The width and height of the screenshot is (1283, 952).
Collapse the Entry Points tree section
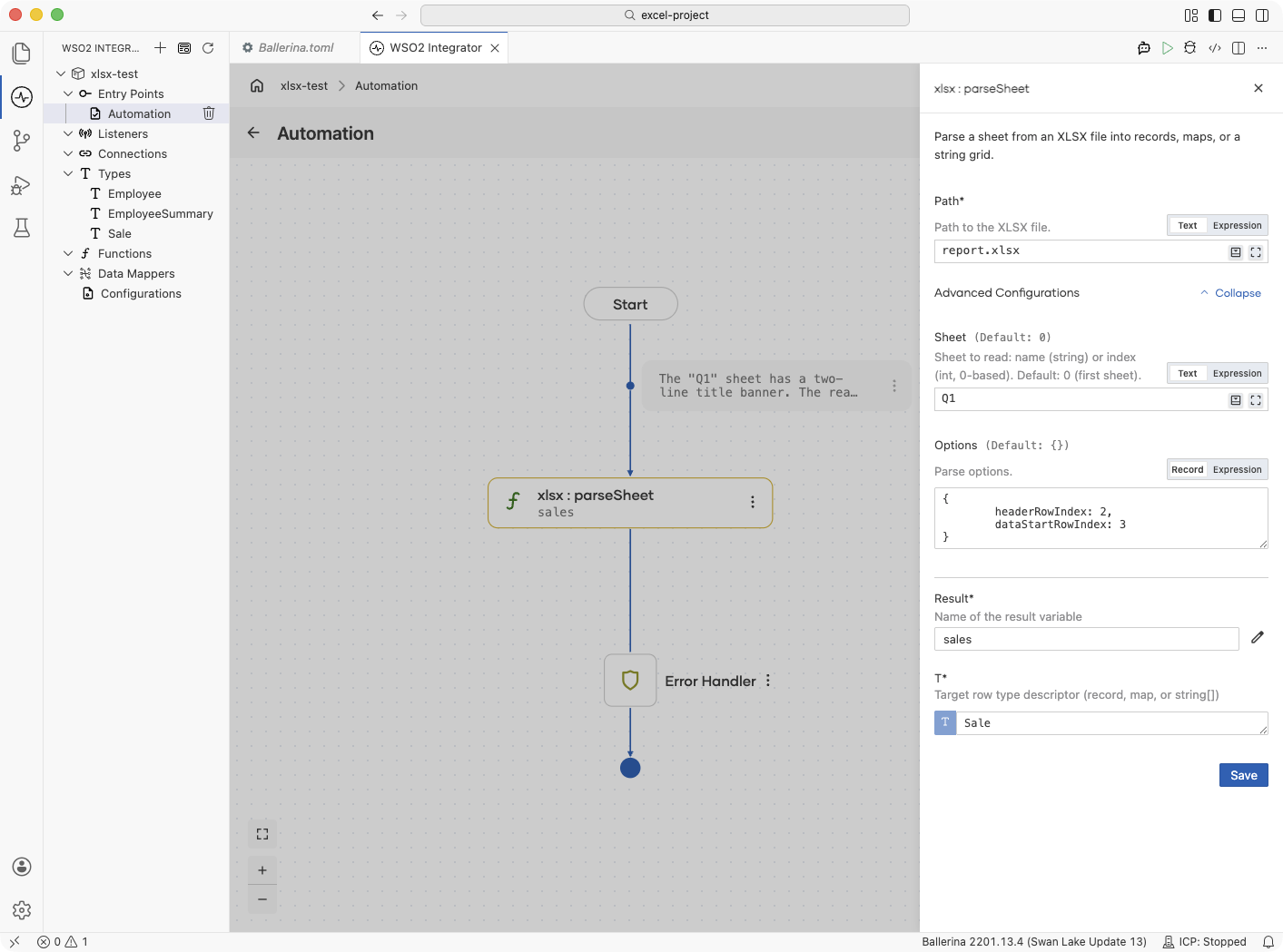coord(68,93)
